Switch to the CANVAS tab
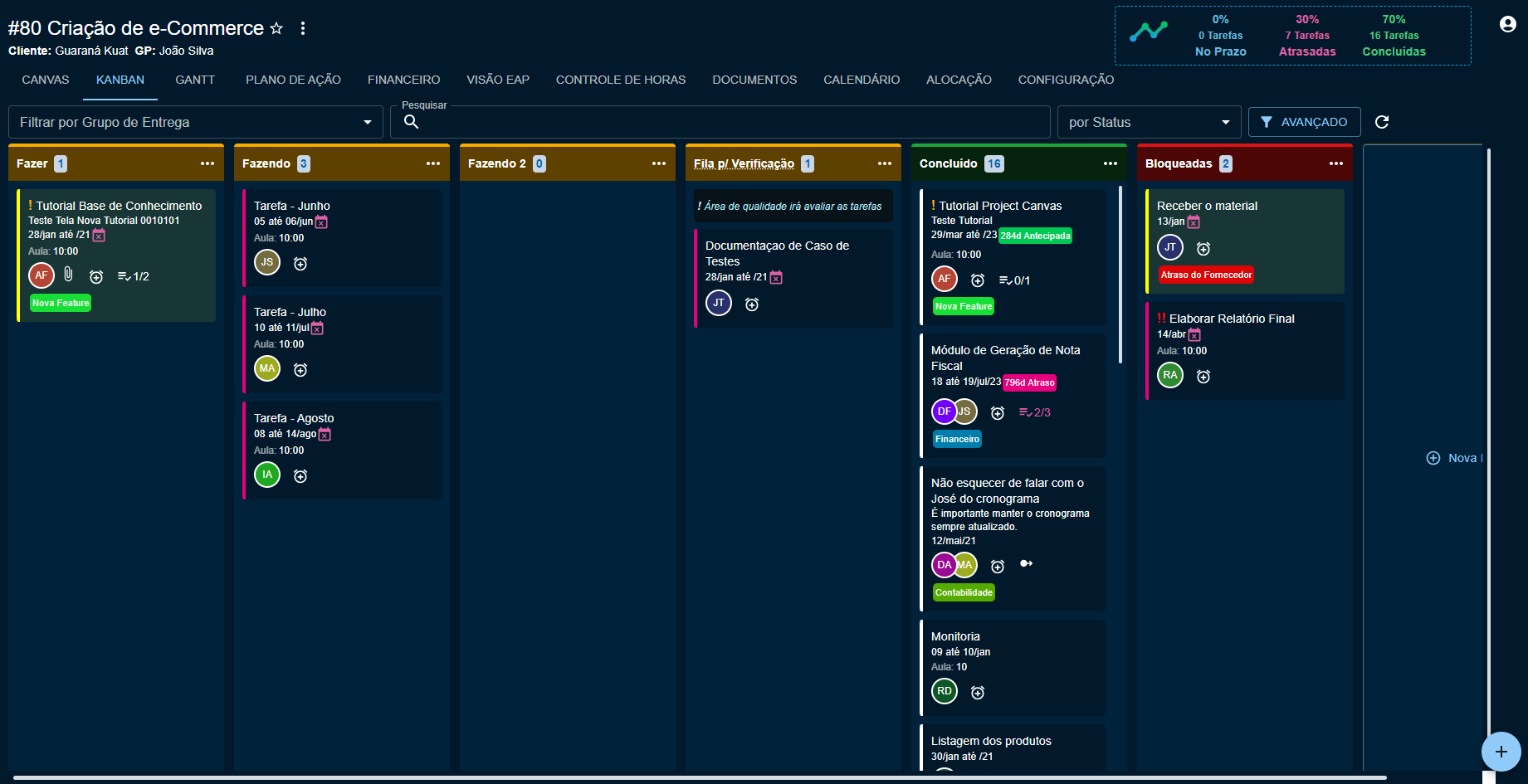Screen dimensions: 1528x784 coord(46,80)
